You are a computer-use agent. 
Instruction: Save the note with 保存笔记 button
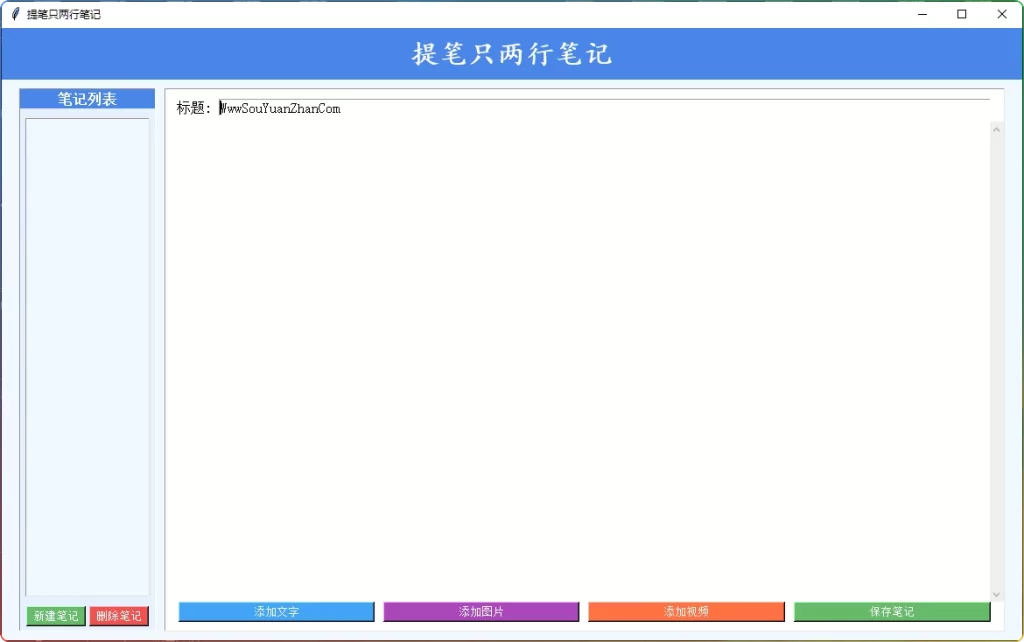click(x=891, y=611)
